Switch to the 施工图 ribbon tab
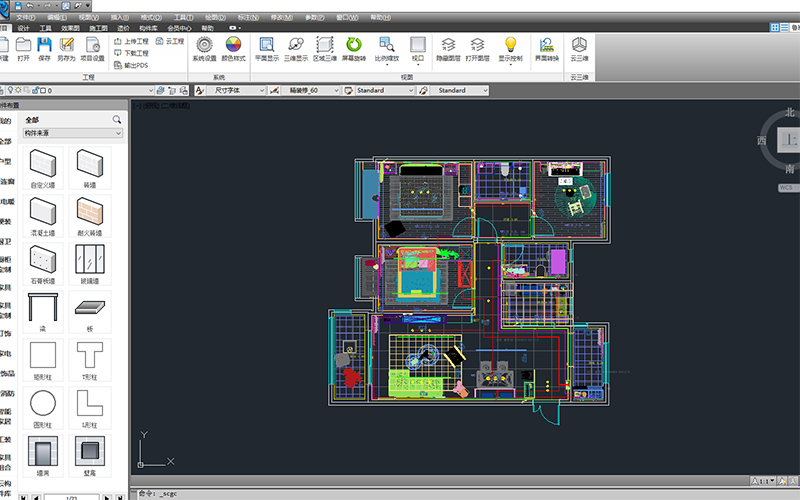 [x=98, y=28]
